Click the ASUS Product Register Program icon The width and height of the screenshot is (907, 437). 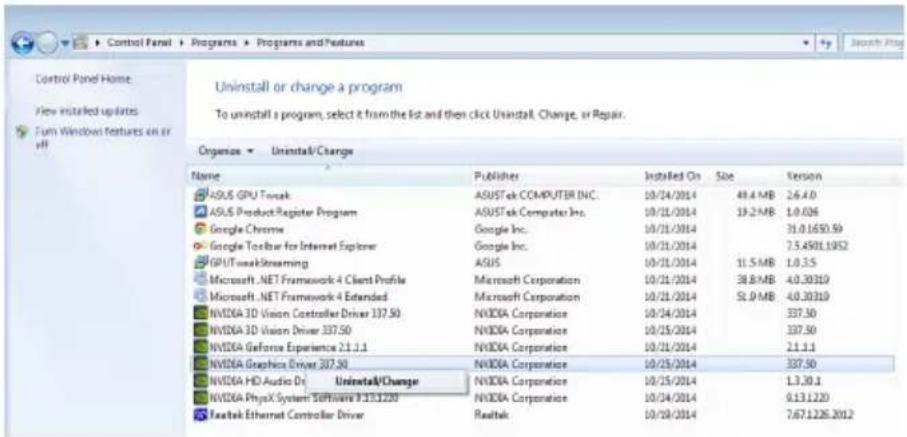(200, 212)
